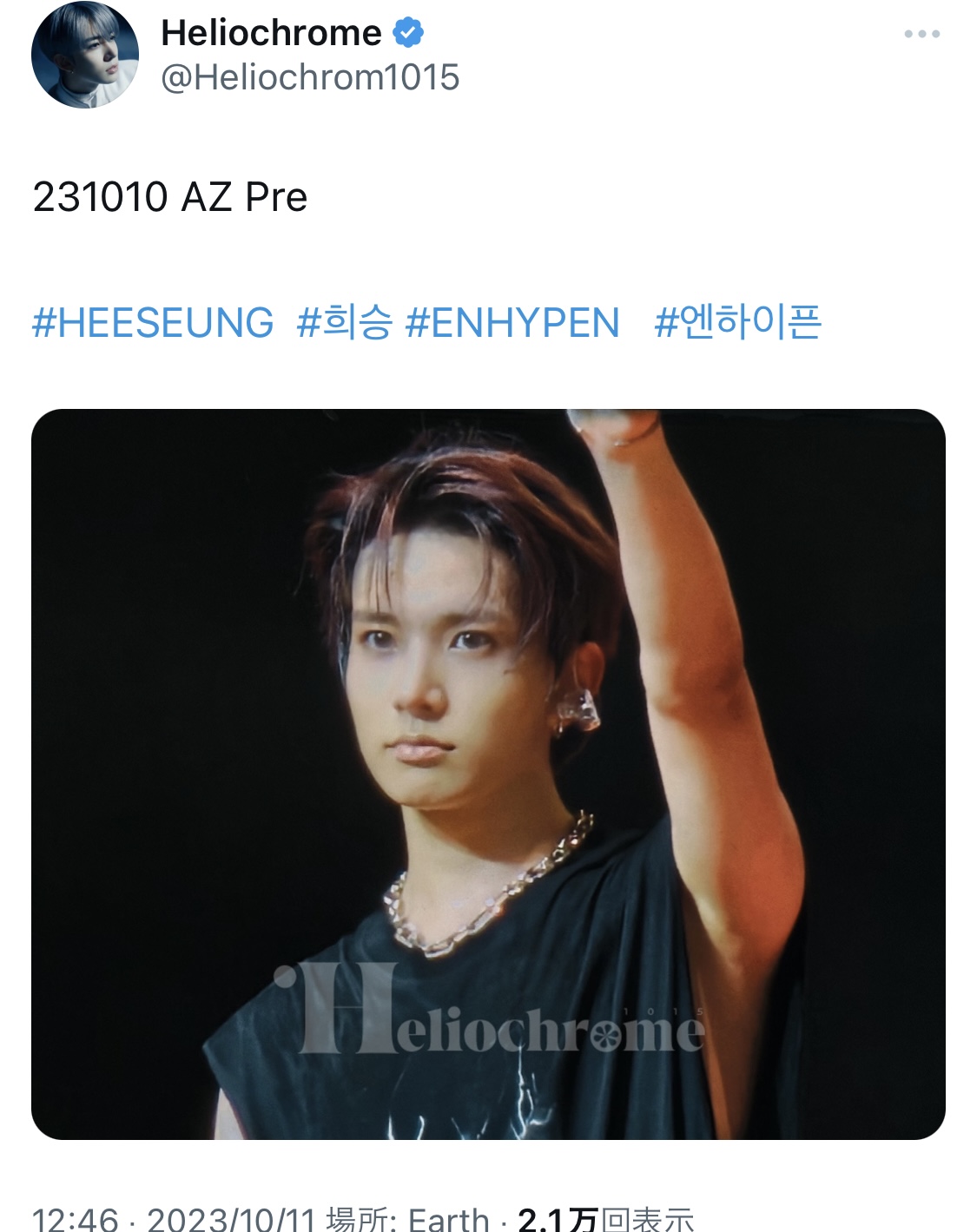Open the @Heliochrom1015 handle link
The image size is (977, 1232).
tap(310, 77)
